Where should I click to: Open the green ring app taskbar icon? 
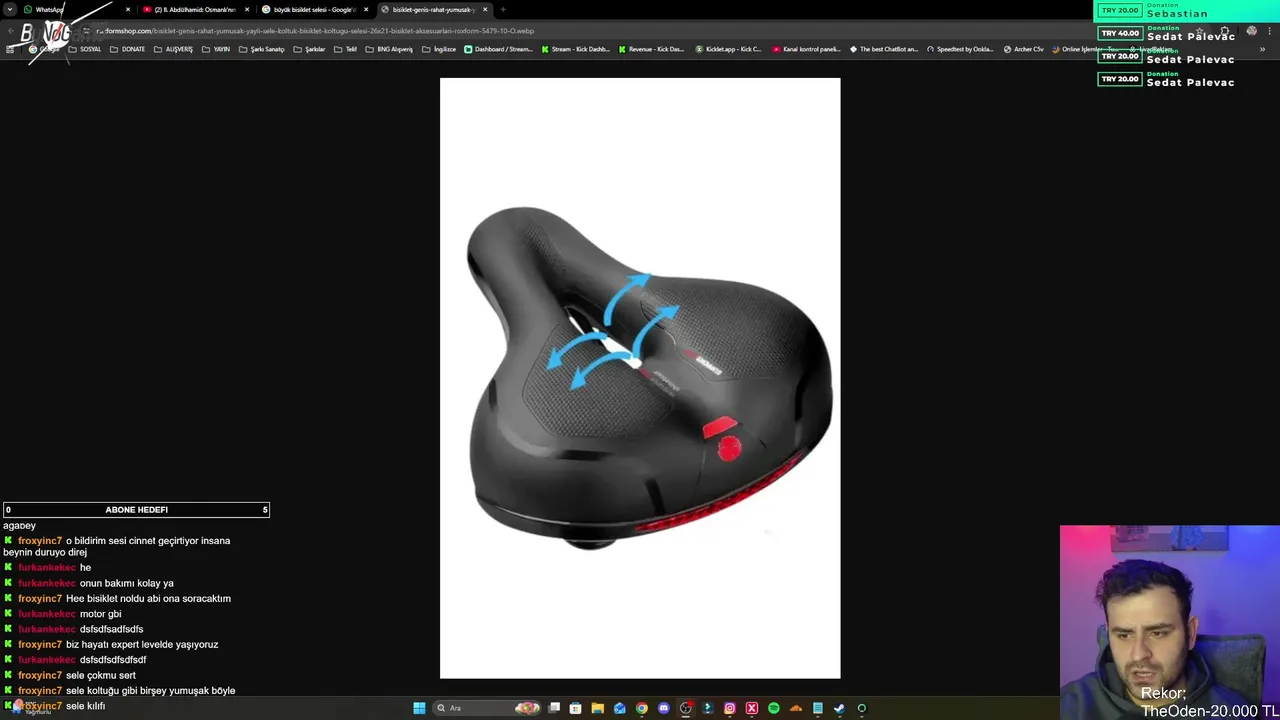[861, 708]
